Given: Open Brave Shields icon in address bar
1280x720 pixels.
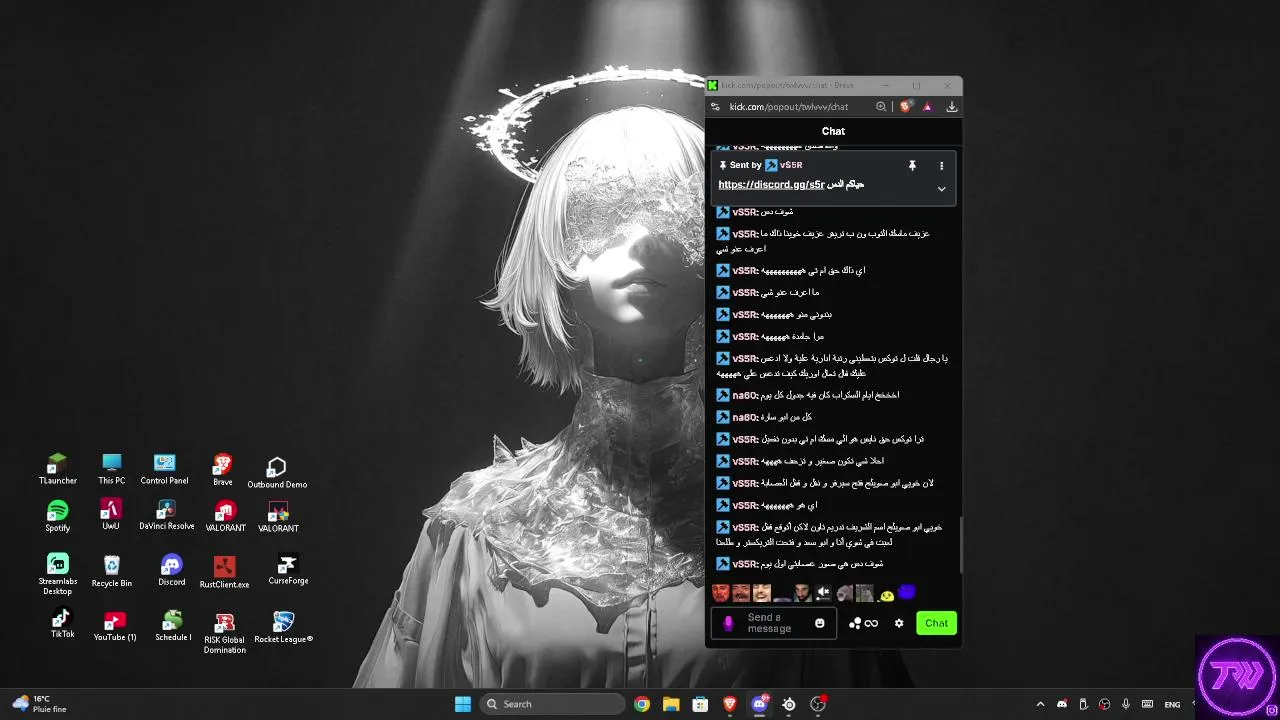Looking at the screenshot, I should coord(906,106).
